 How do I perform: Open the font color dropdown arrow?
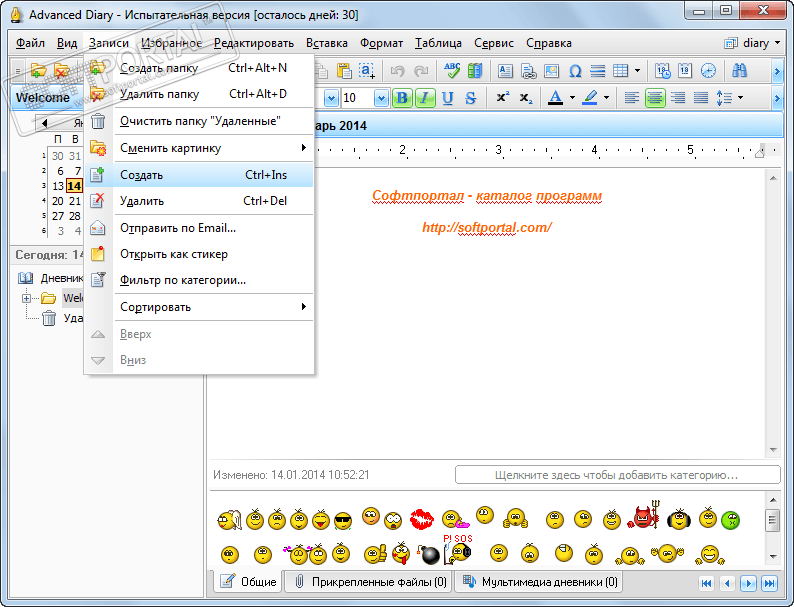(572, 98)
